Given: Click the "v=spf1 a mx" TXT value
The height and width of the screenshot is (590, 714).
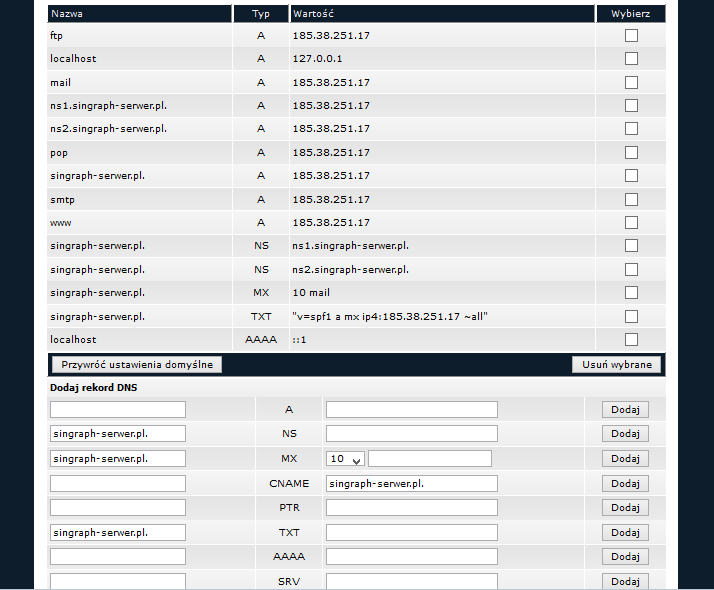Looking at the screenshot, I should click(x=390, y=317).
